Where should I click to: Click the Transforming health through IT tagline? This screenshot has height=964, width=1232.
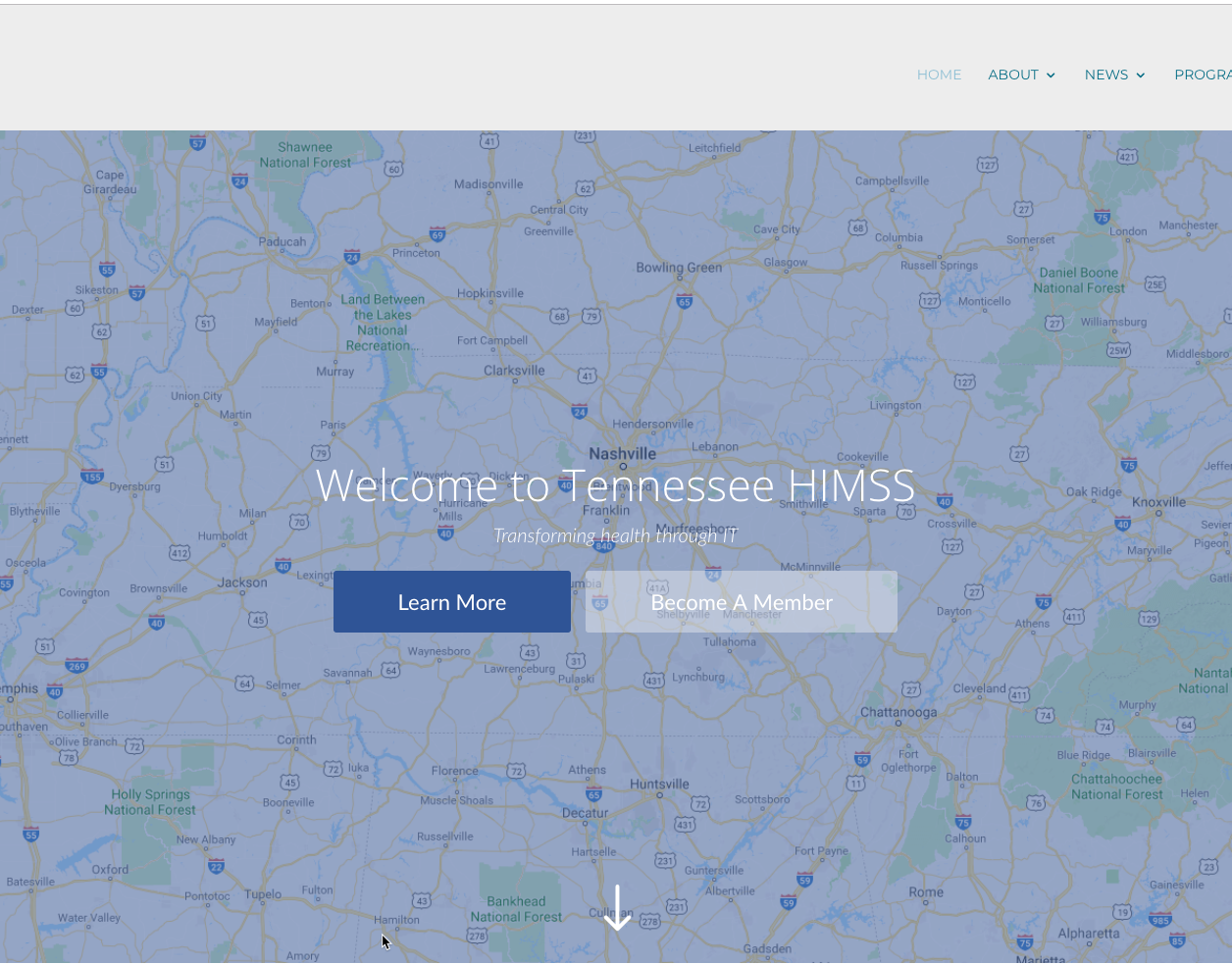pos(615,535)
